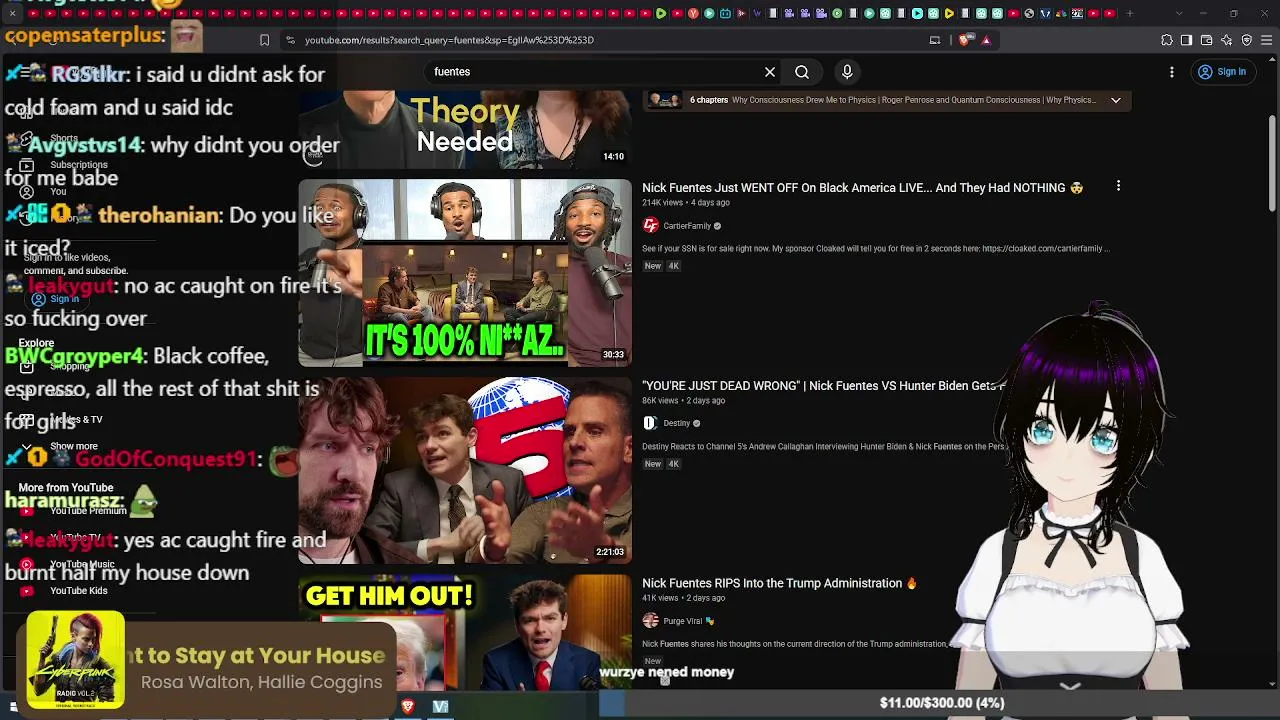Play the thumbnail with 30:33 duration
1280x720 pixels.
pos(465,273)
